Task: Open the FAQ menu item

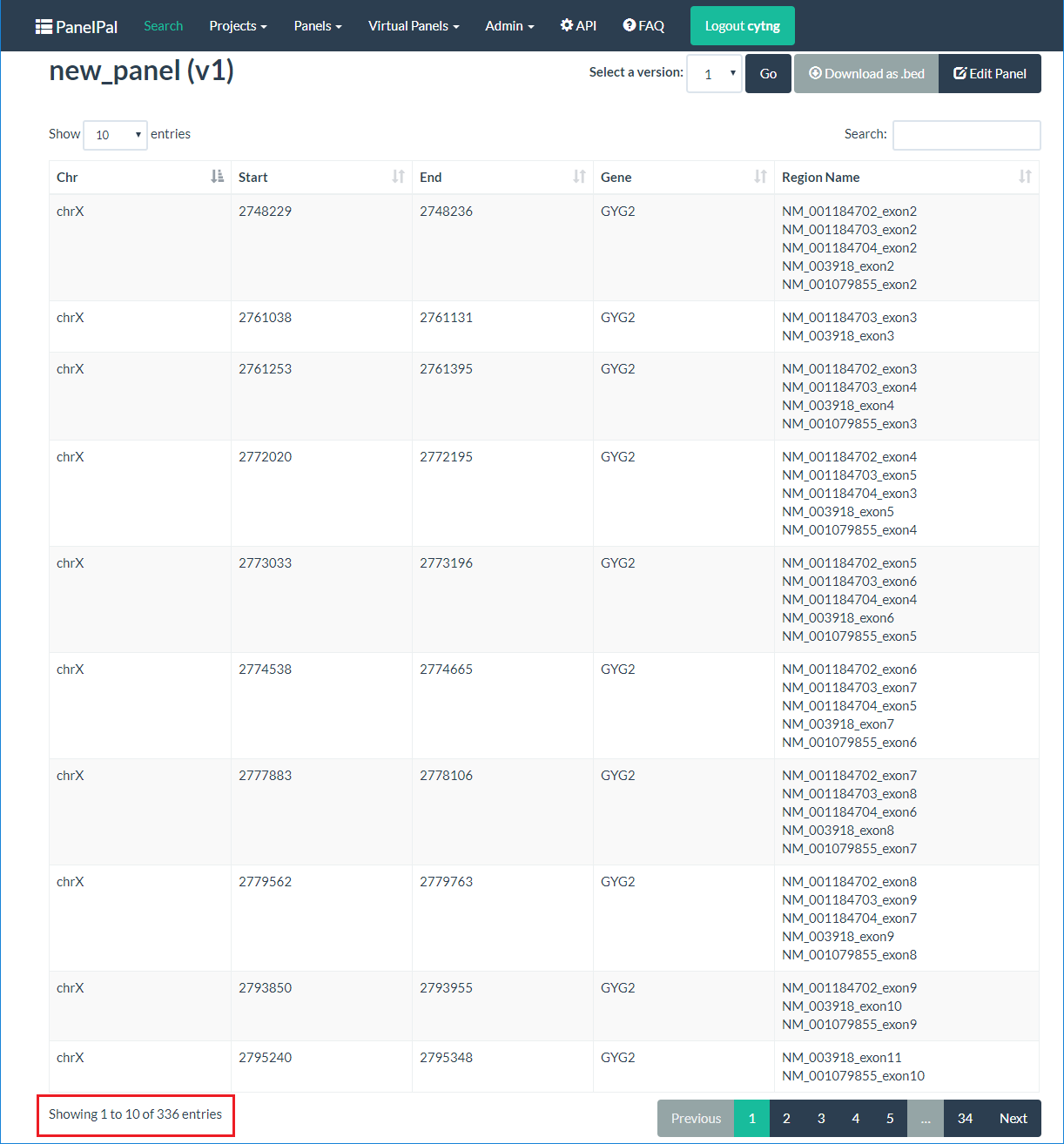Action: point(643,26)
